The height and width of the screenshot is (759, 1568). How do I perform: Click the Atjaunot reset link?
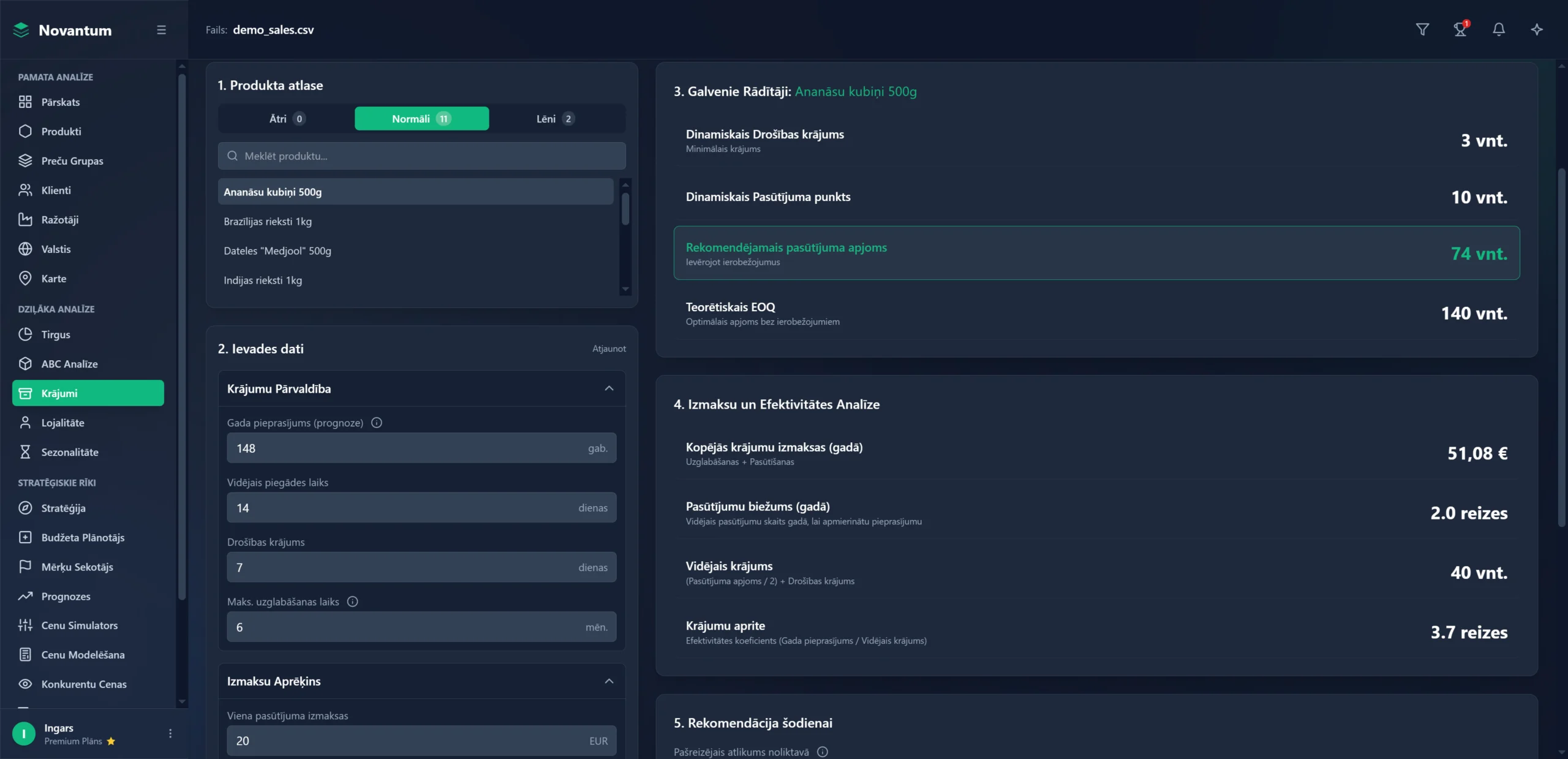[609, 349]
